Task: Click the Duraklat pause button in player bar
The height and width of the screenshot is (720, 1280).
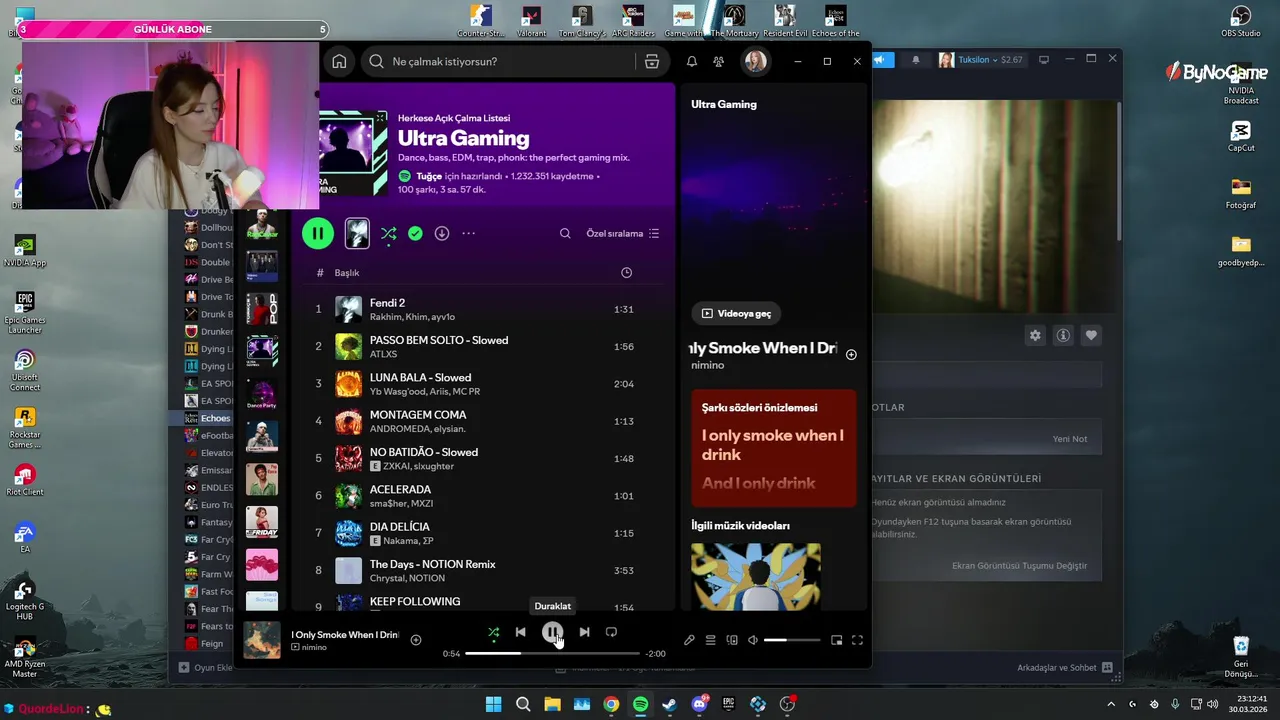Action: pos(552,632)
